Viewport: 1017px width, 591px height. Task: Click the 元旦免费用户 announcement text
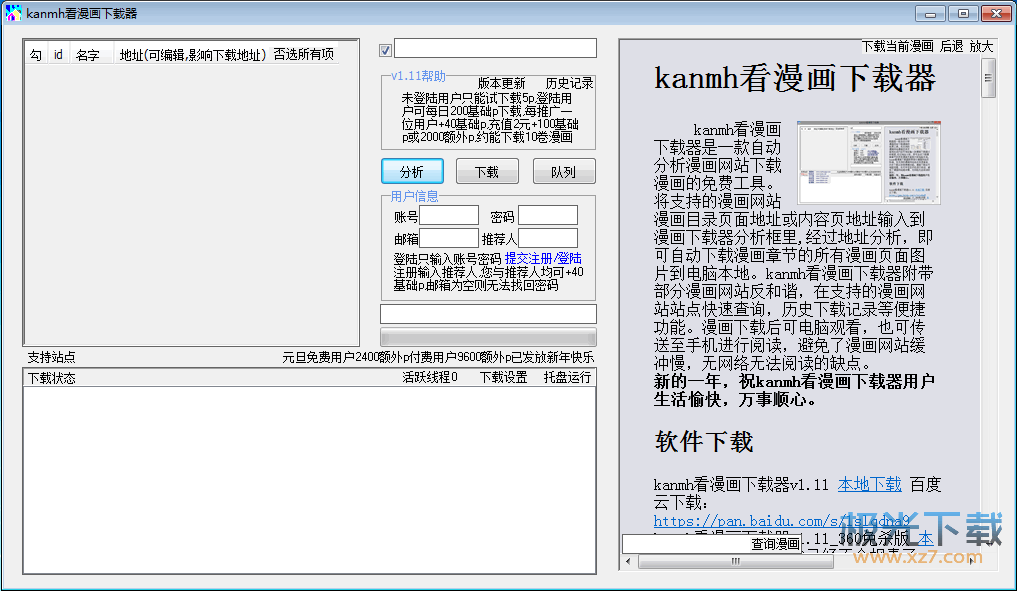click(438, 357)
